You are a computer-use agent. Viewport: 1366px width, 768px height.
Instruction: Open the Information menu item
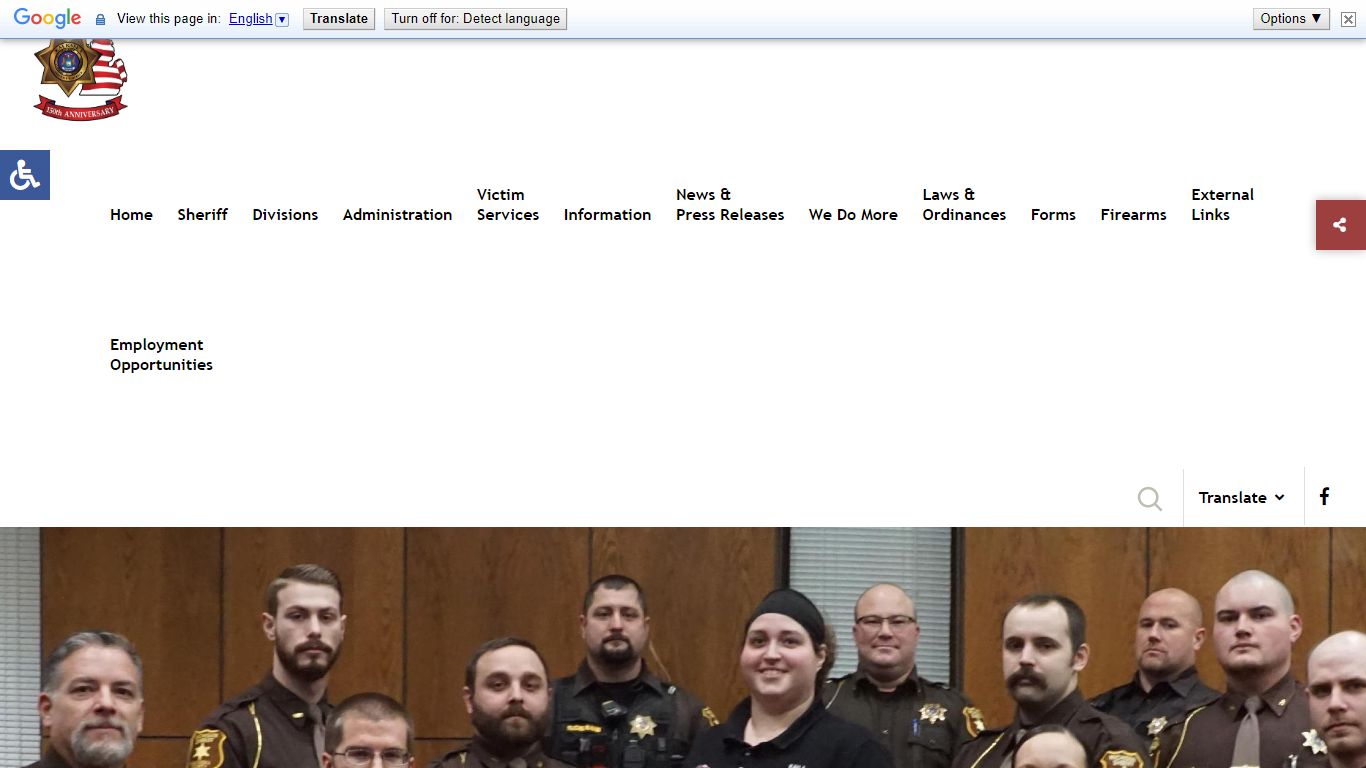(x=607, y=215)
